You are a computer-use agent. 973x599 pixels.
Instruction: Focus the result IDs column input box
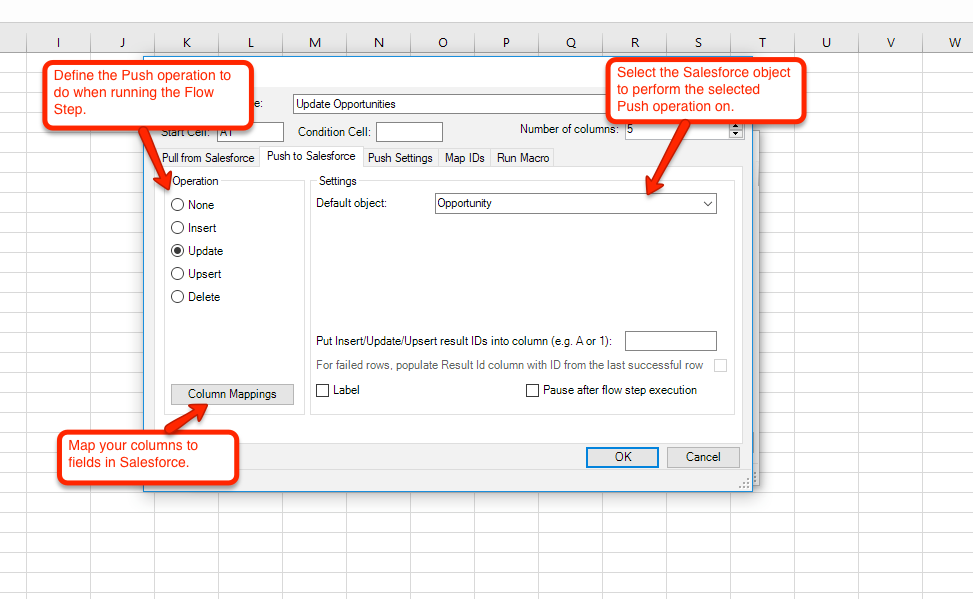tap(671, 341)
